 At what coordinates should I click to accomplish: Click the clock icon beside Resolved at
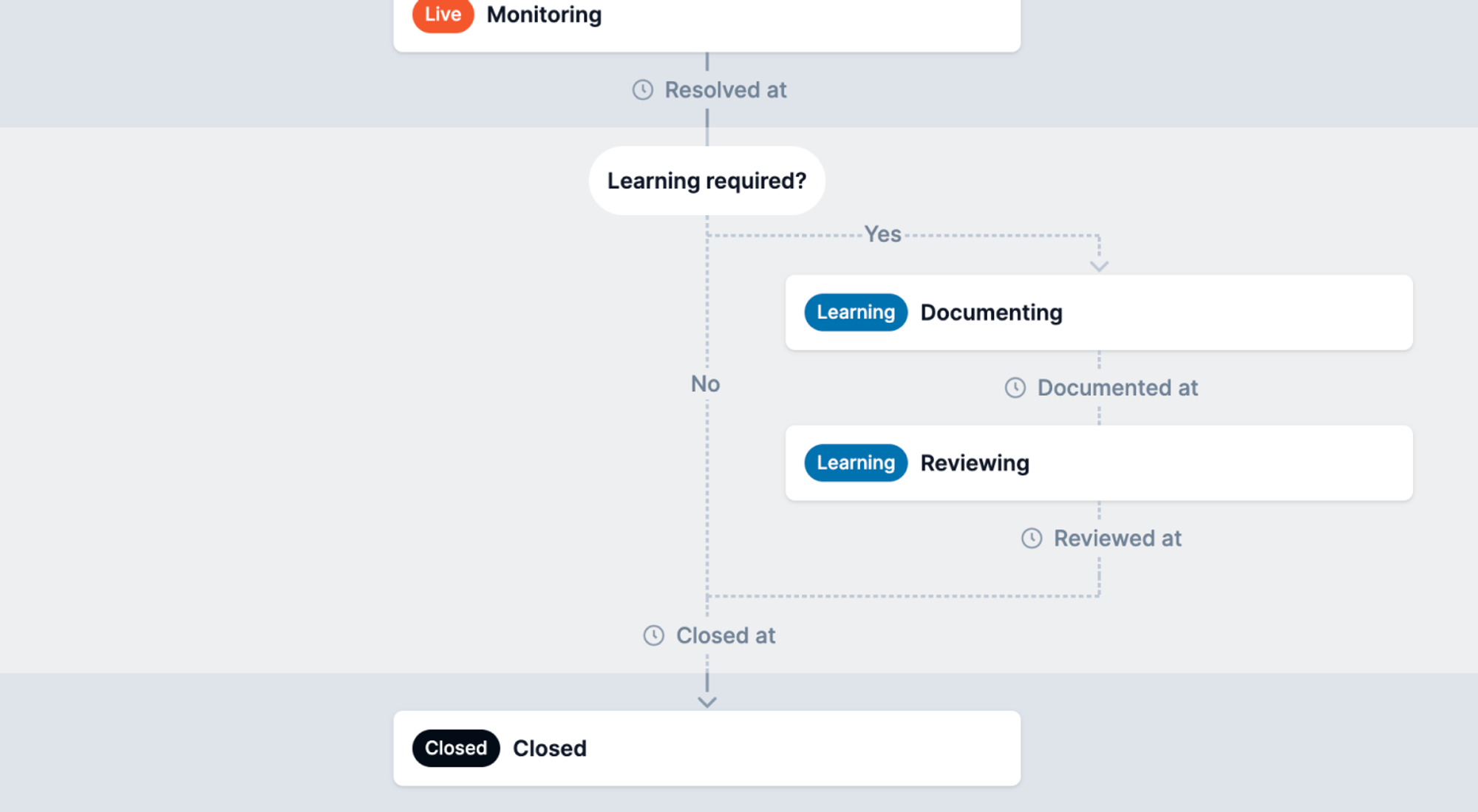(642, 90)
